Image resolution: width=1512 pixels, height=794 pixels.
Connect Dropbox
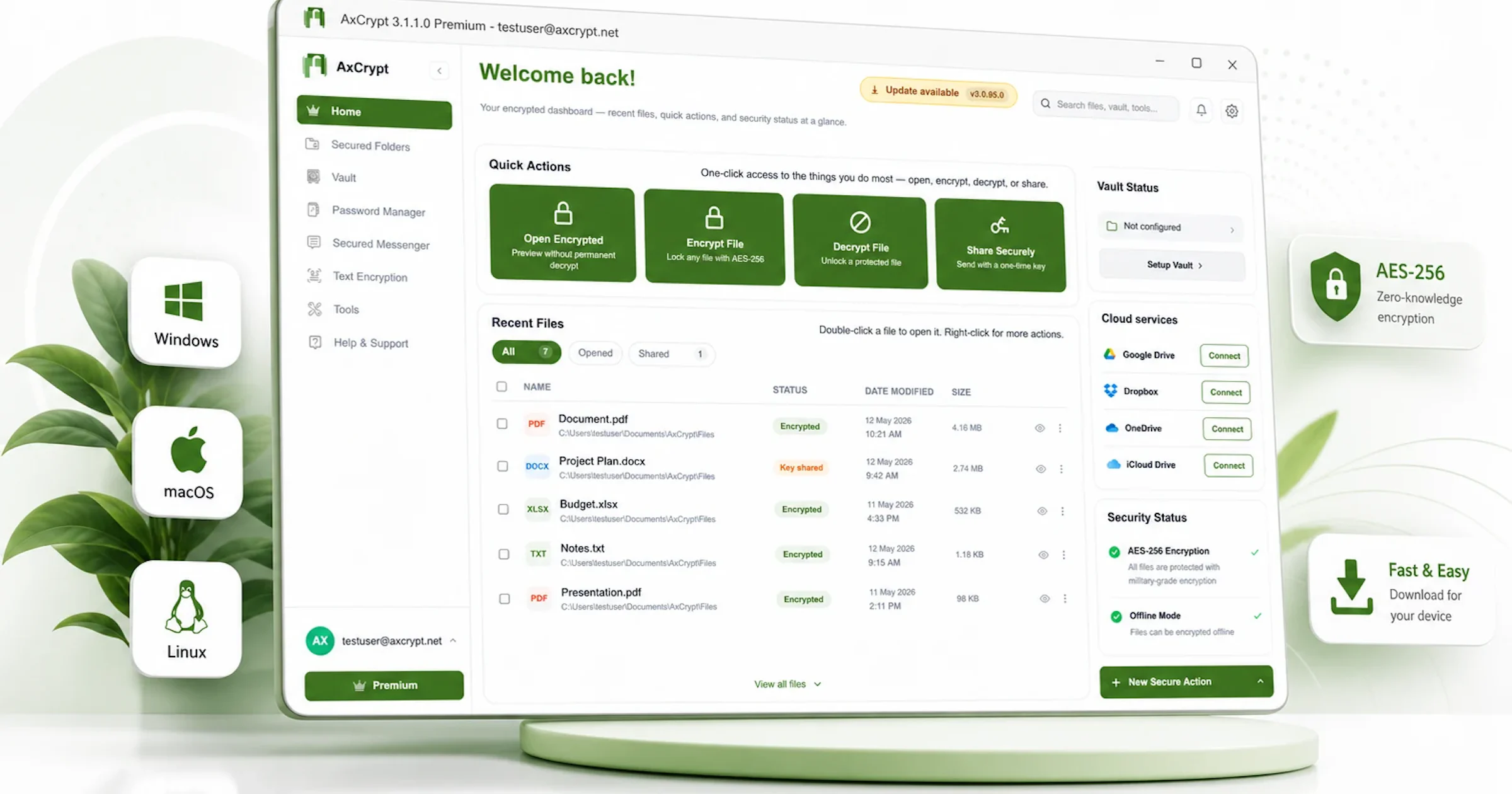pos(1225,392)
